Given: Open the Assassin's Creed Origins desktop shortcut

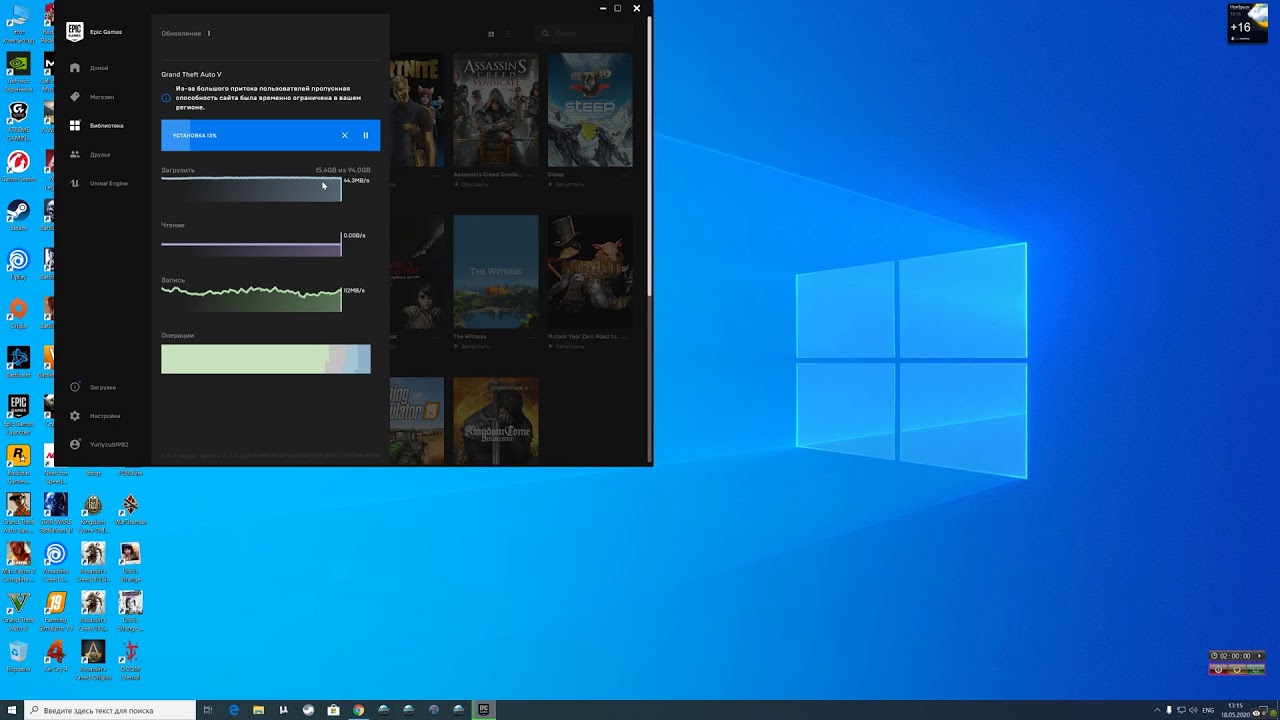Looking at the screenshot, I should [93, 660].
